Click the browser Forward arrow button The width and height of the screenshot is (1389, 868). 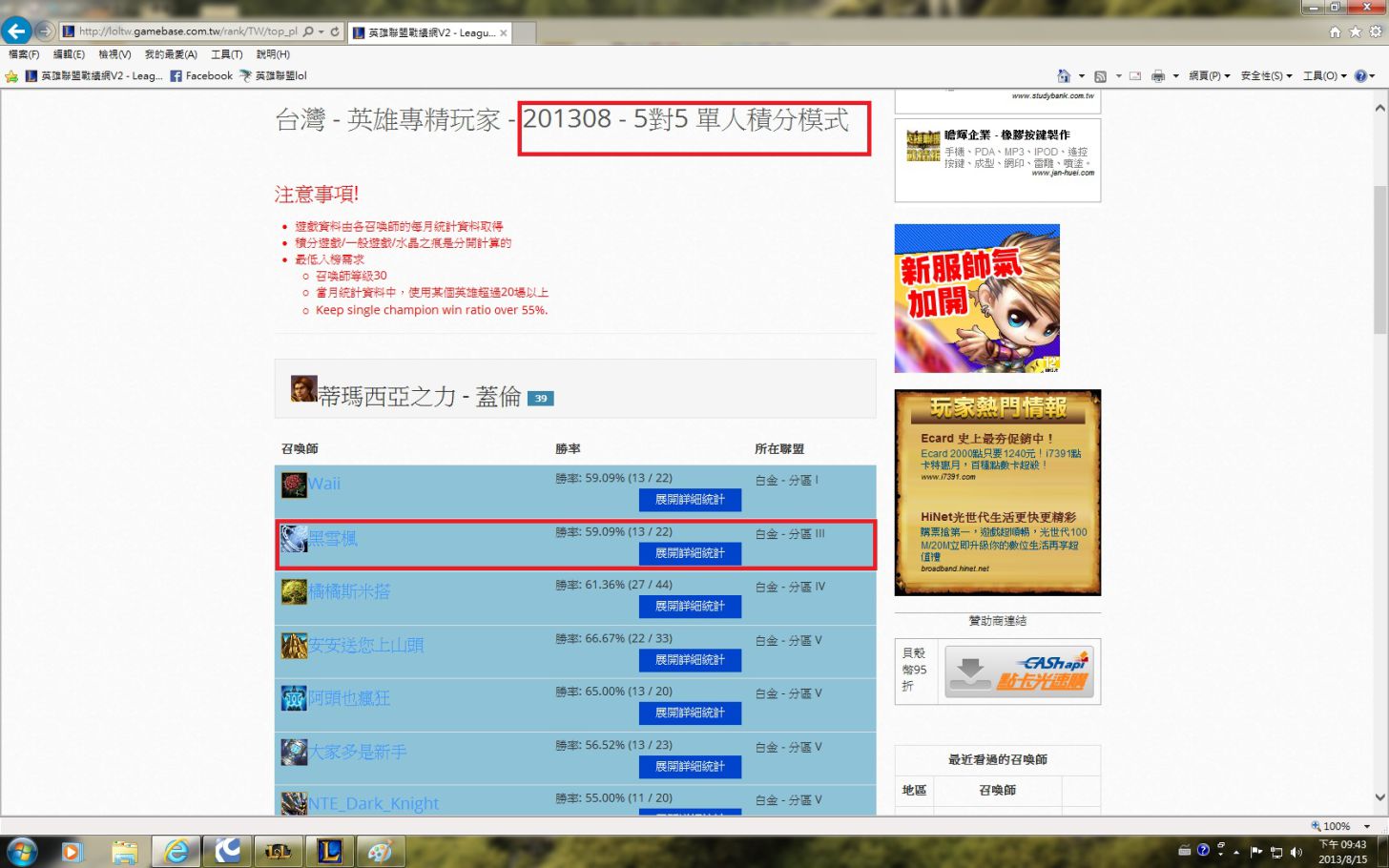click(x=44, y=31)
